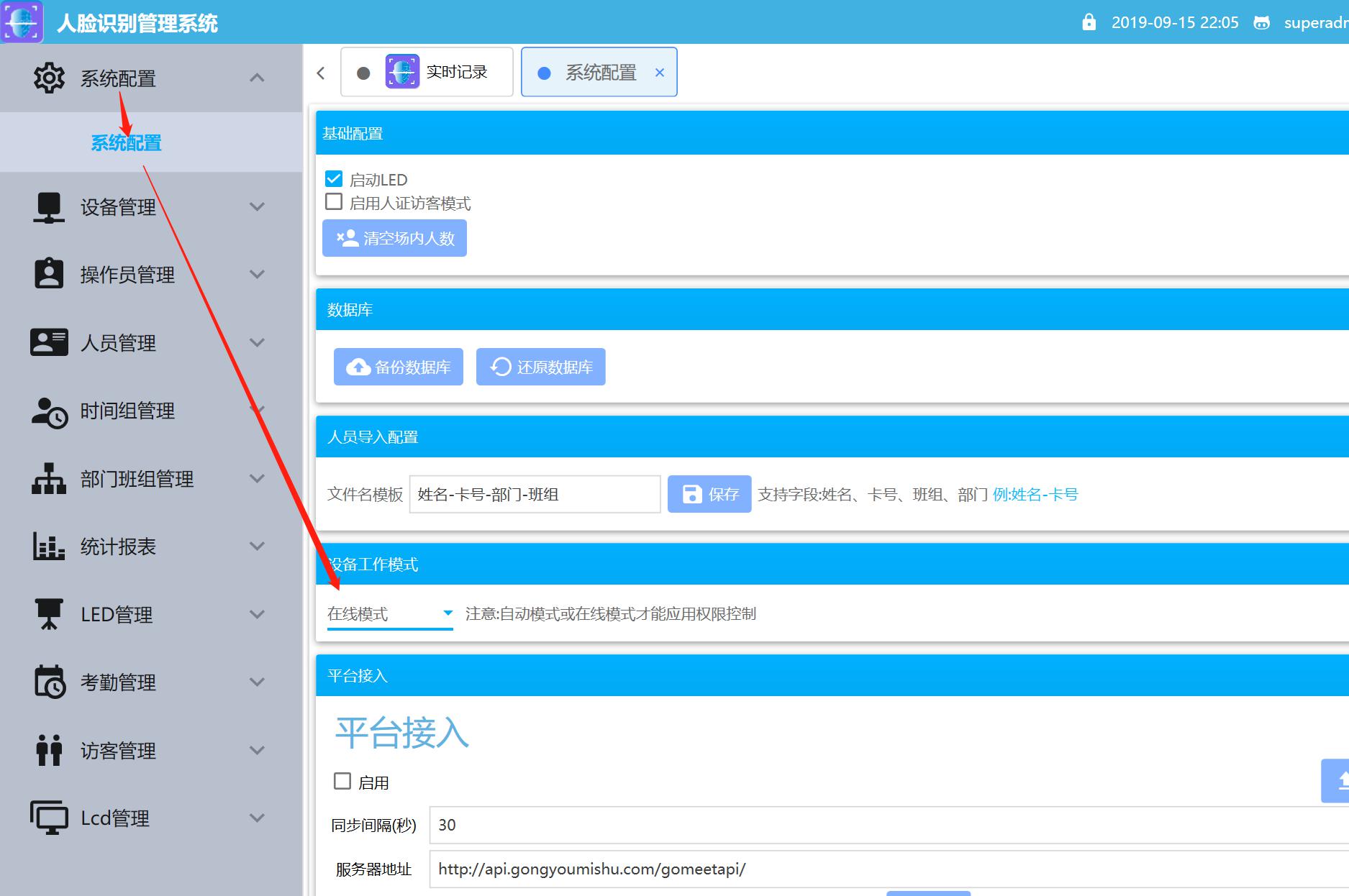Click the 清空场内人数 button
This screenshot has width=1349, height=896.
394,238
